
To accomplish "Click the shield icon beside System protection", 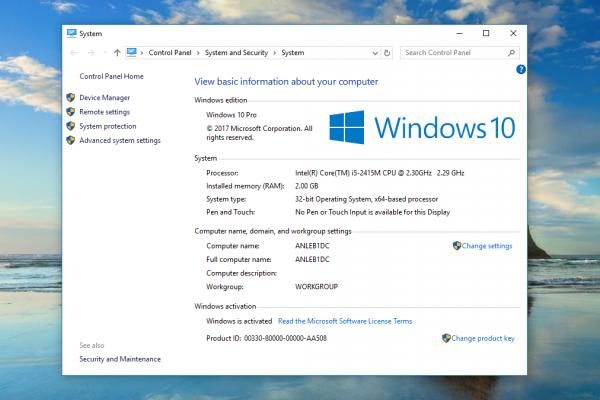I will 70,126.
